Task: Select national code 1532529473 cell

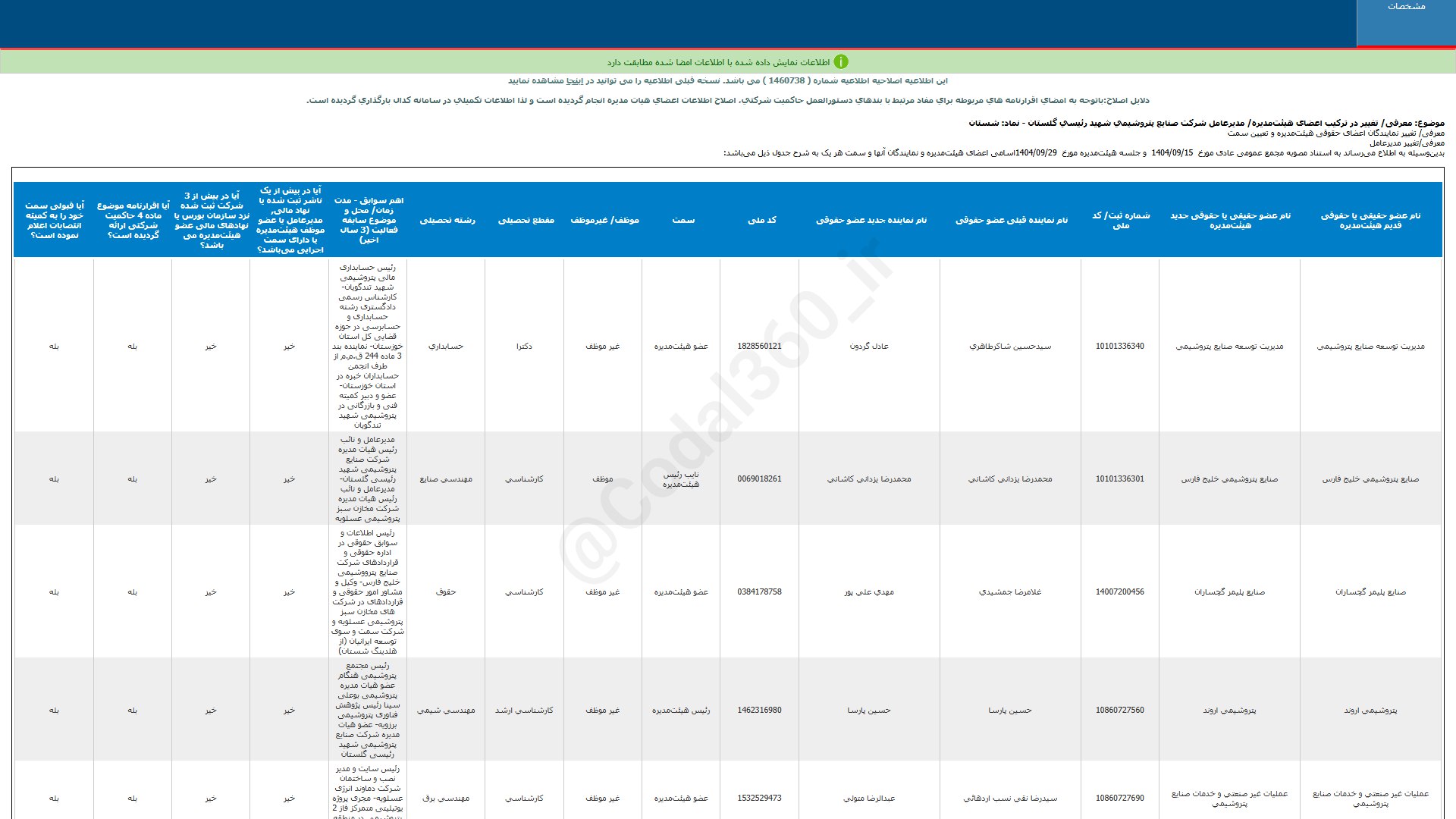Action: coord(759,798)
